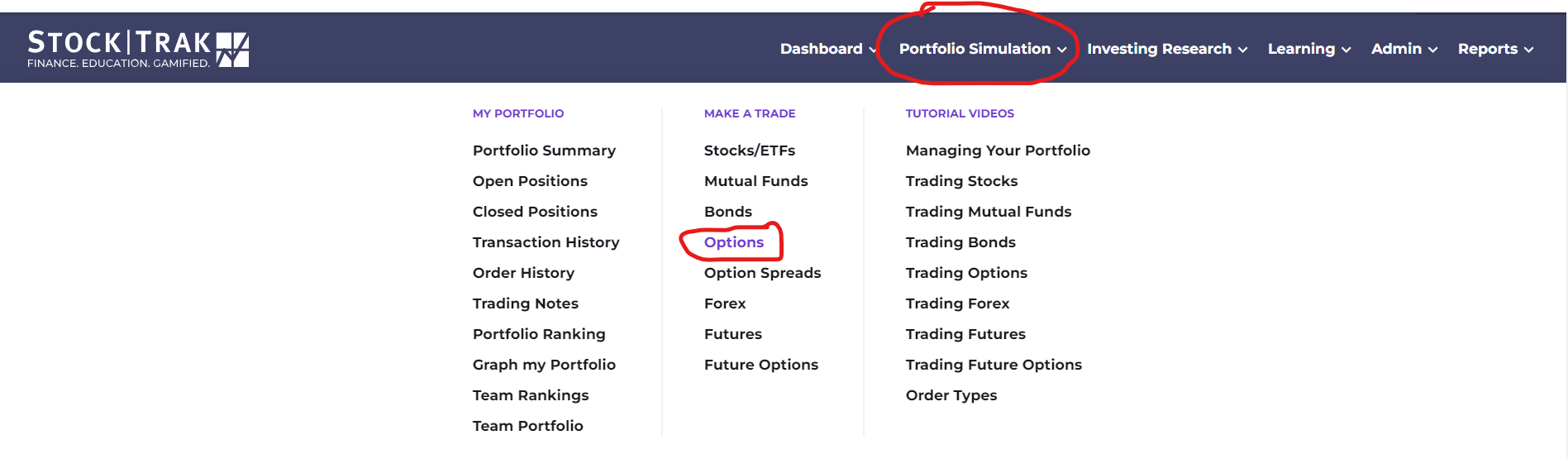Open Managing Your Portfolio tutorial
The height and width of the screenshot is (459, 1568).
(998, 151)
